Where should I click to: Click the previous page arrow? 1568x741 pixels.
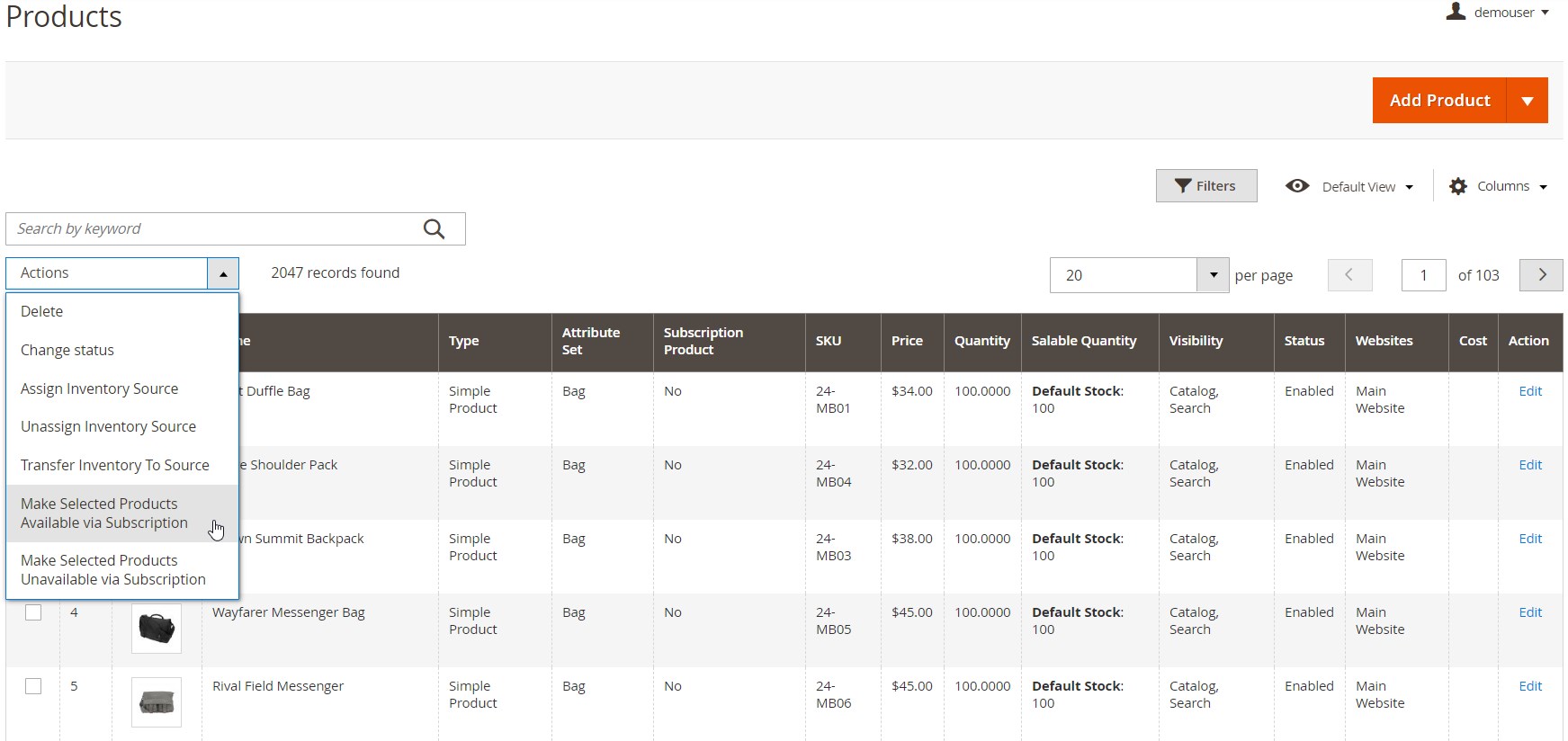pos(1349,275)
